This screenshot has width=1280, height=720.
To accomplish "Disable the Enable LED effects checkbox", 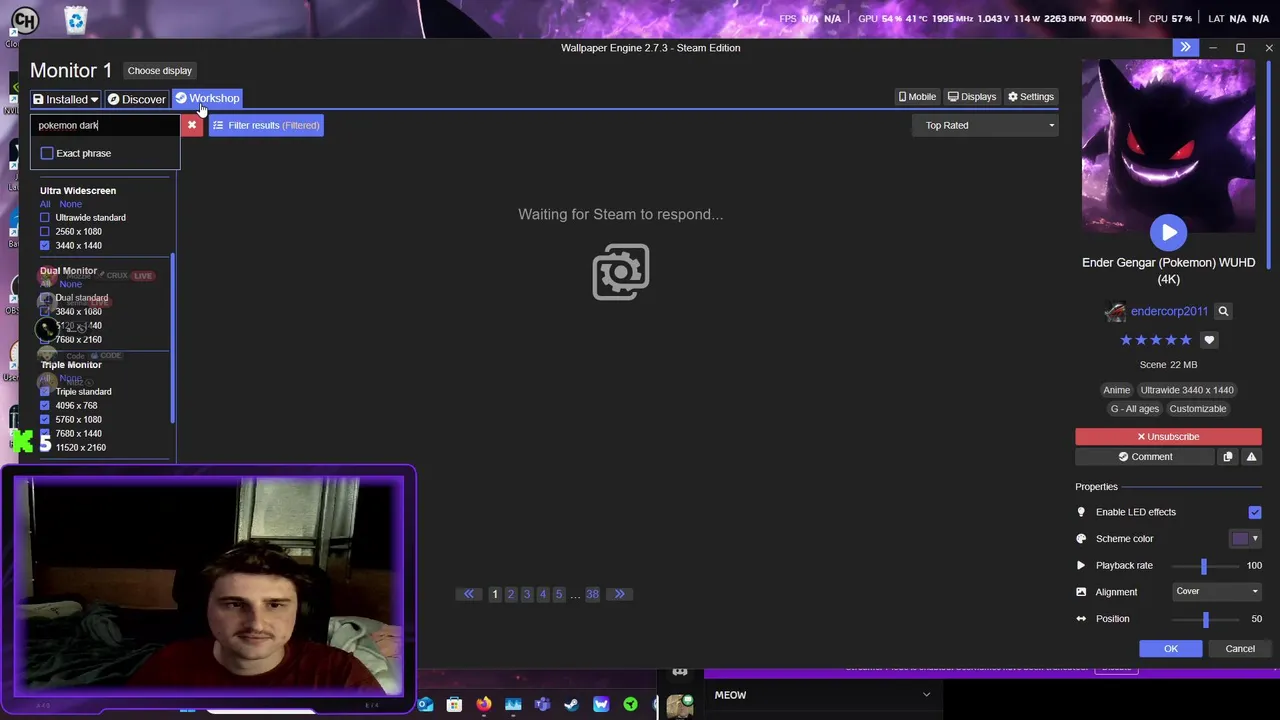I will point(1255,512).
